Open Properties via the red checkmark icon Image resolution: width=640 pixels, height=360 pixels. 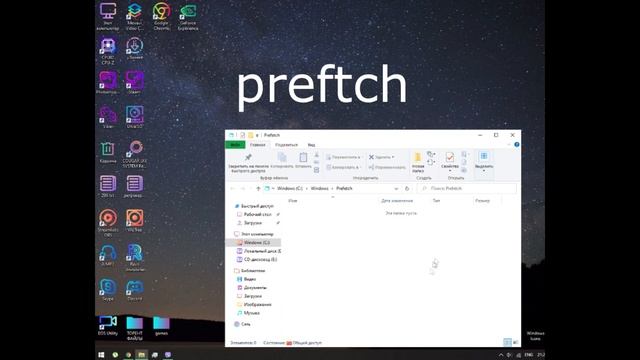pyautogui.click(x=450, y=157)
